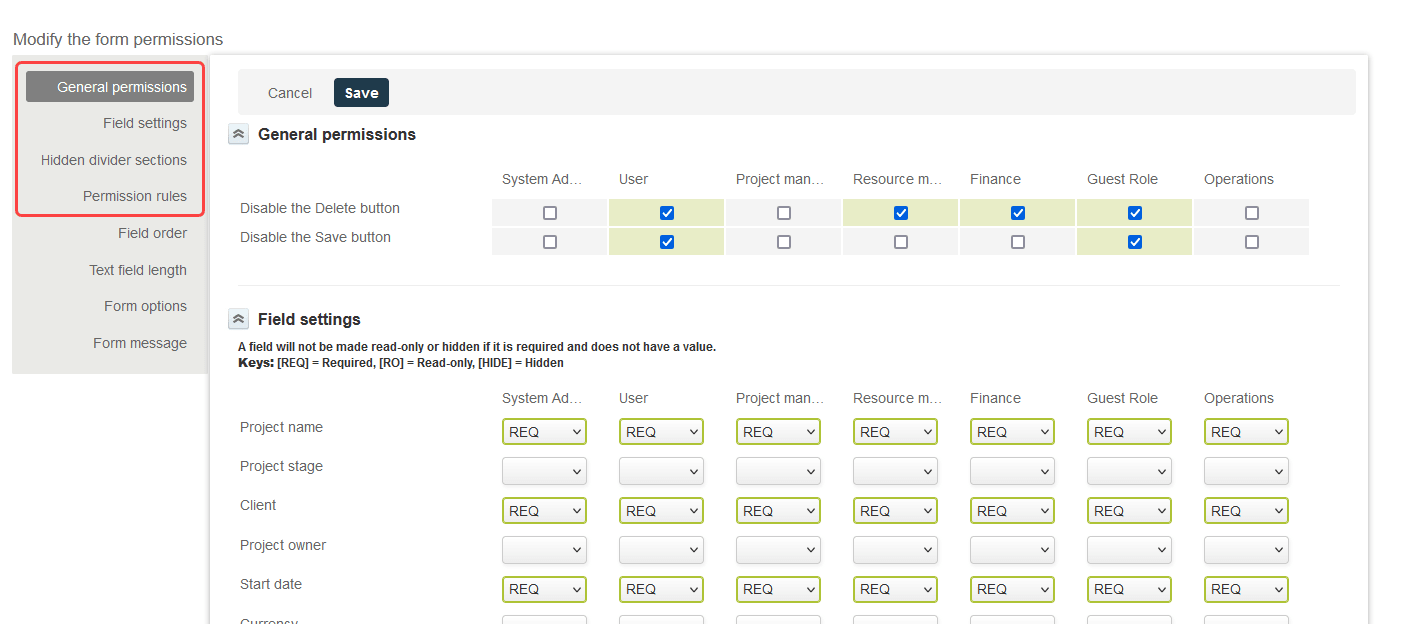This screenshot has width=1418, height=624.
Task: Click the Save button
Action: coord(361,93)
